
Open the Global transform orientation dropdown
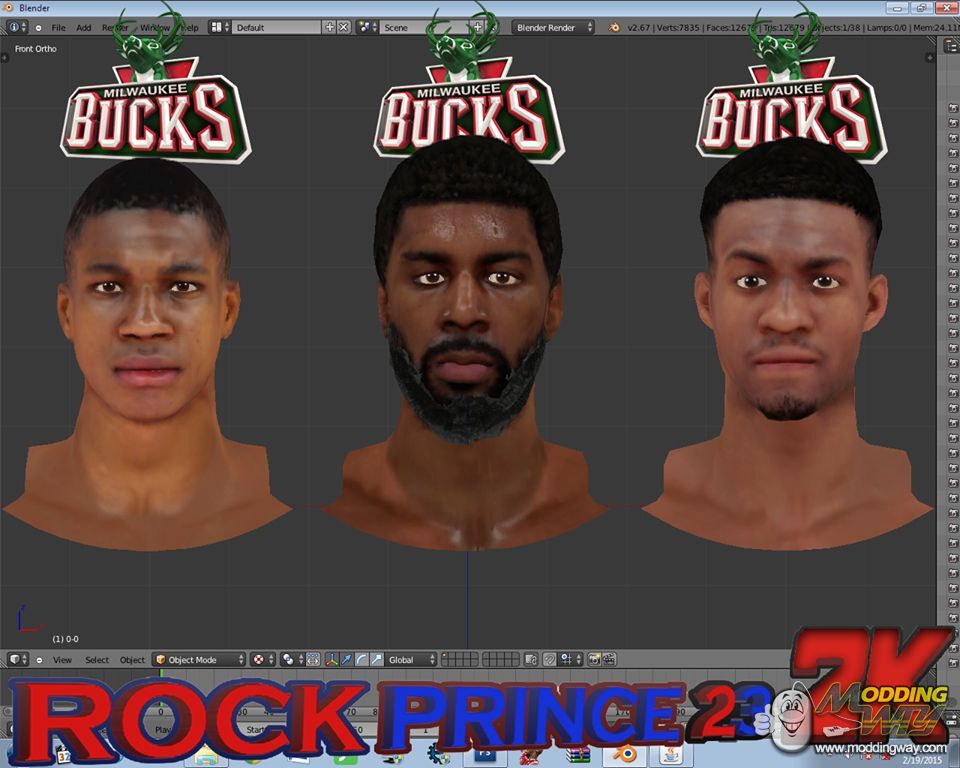[412, 660]
